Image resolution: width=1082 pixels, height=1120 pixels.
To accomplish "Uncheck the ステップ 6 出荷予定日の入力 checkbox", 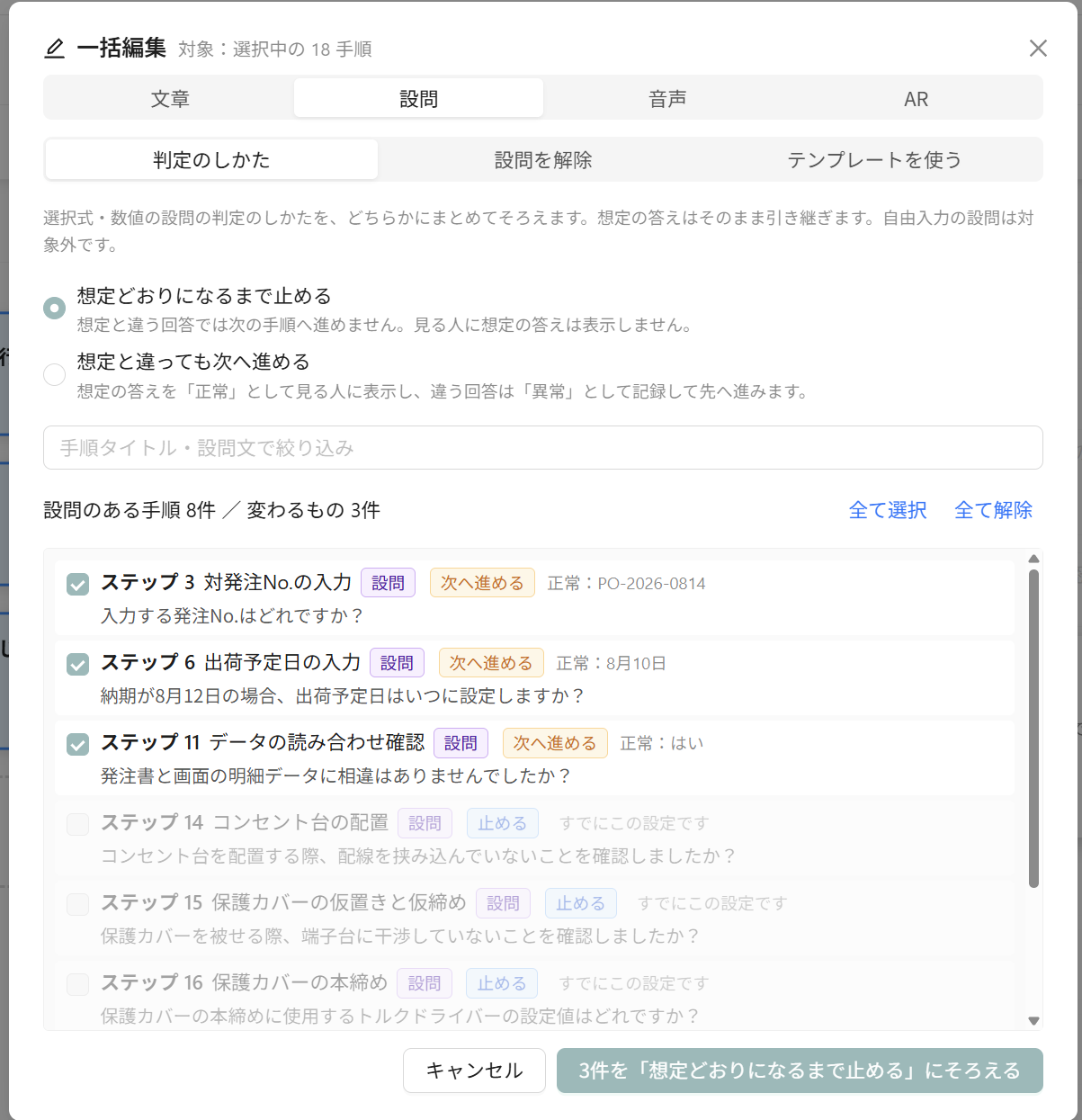I will click(78, 664).
